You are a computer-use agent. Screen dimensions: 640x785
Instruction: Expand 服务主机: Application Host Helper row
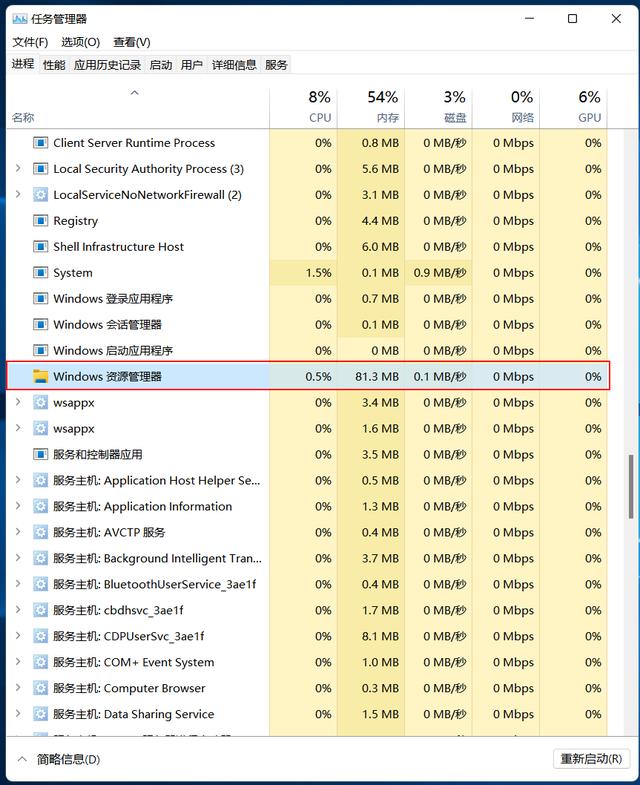(19, 480)
